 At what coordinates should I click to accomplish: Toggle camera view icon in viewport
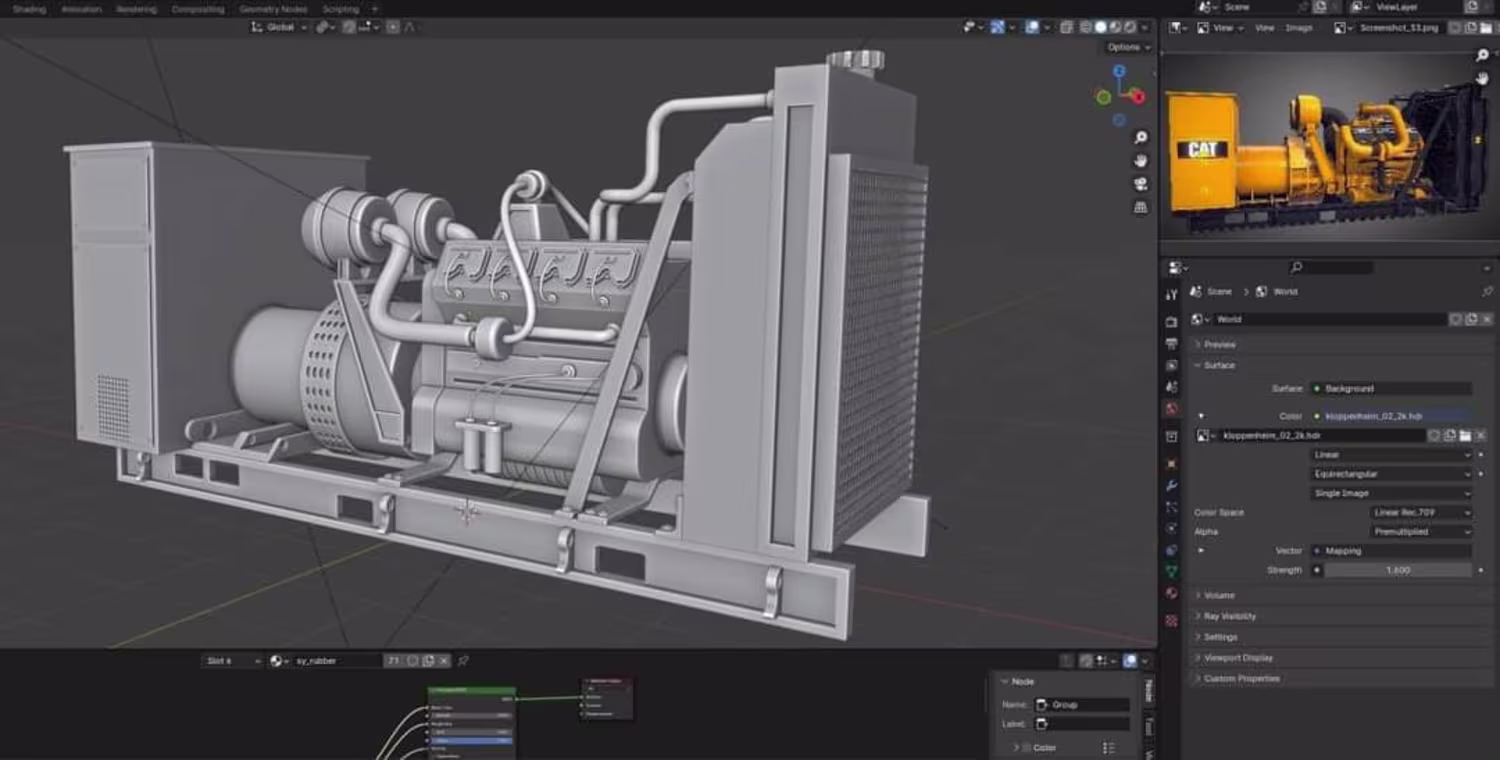1140,184
